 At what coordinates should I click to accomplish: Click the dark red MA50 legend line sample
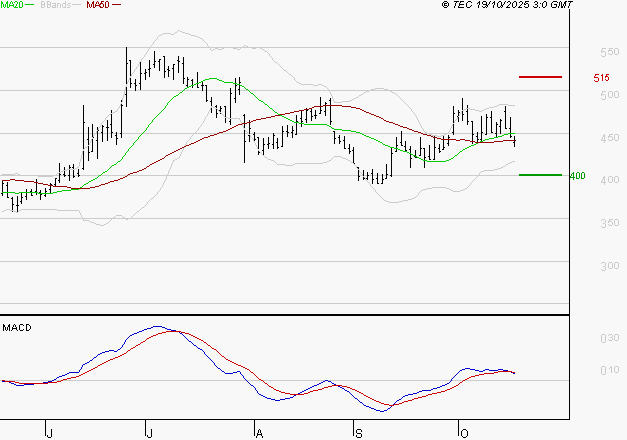[x=116, y=5]
